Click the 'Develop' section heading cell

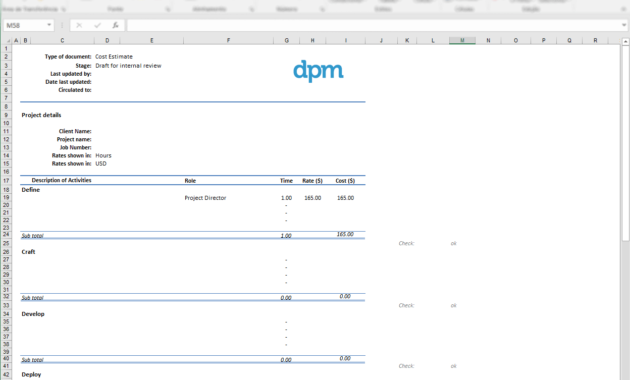33,314
